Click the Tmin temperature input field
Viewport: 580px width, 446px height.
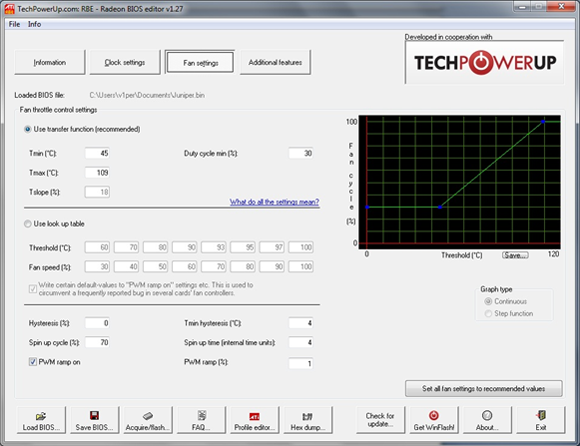tap(97, 153)
